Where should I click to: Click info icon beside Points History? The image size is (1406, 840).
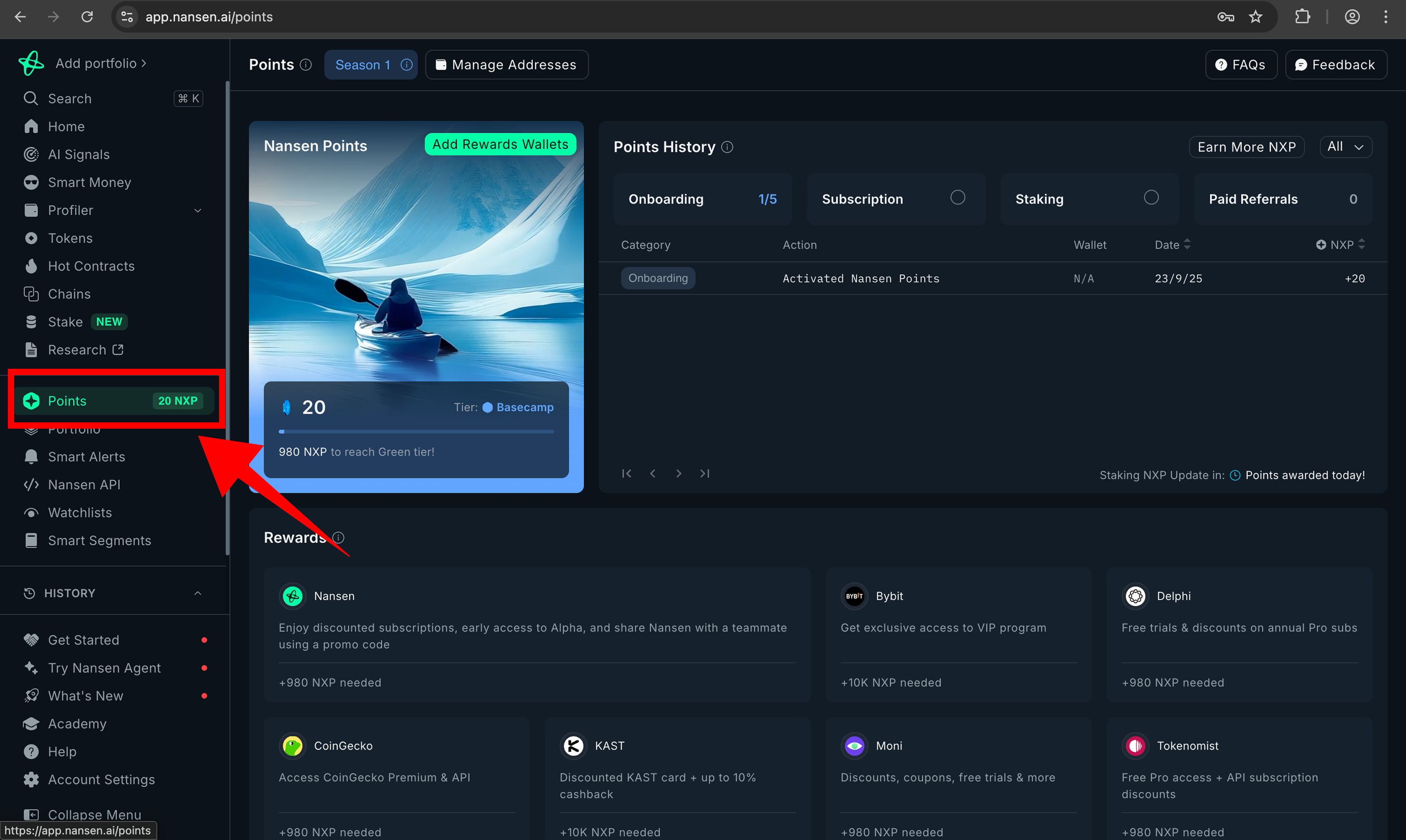coord(727,147)
